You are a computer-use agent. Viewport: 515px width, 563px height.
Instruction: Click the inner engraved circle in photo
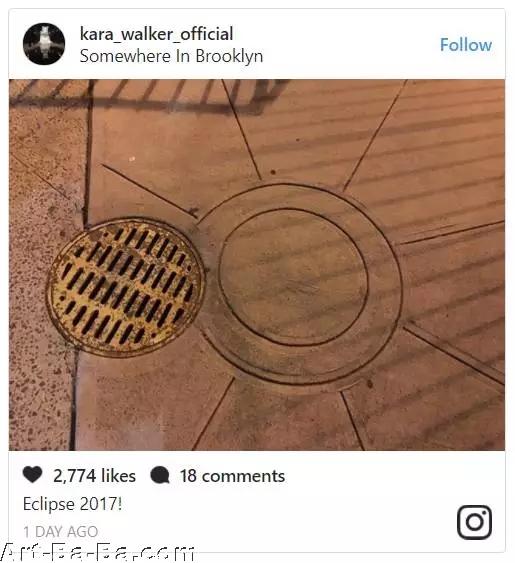coord(293,276)
